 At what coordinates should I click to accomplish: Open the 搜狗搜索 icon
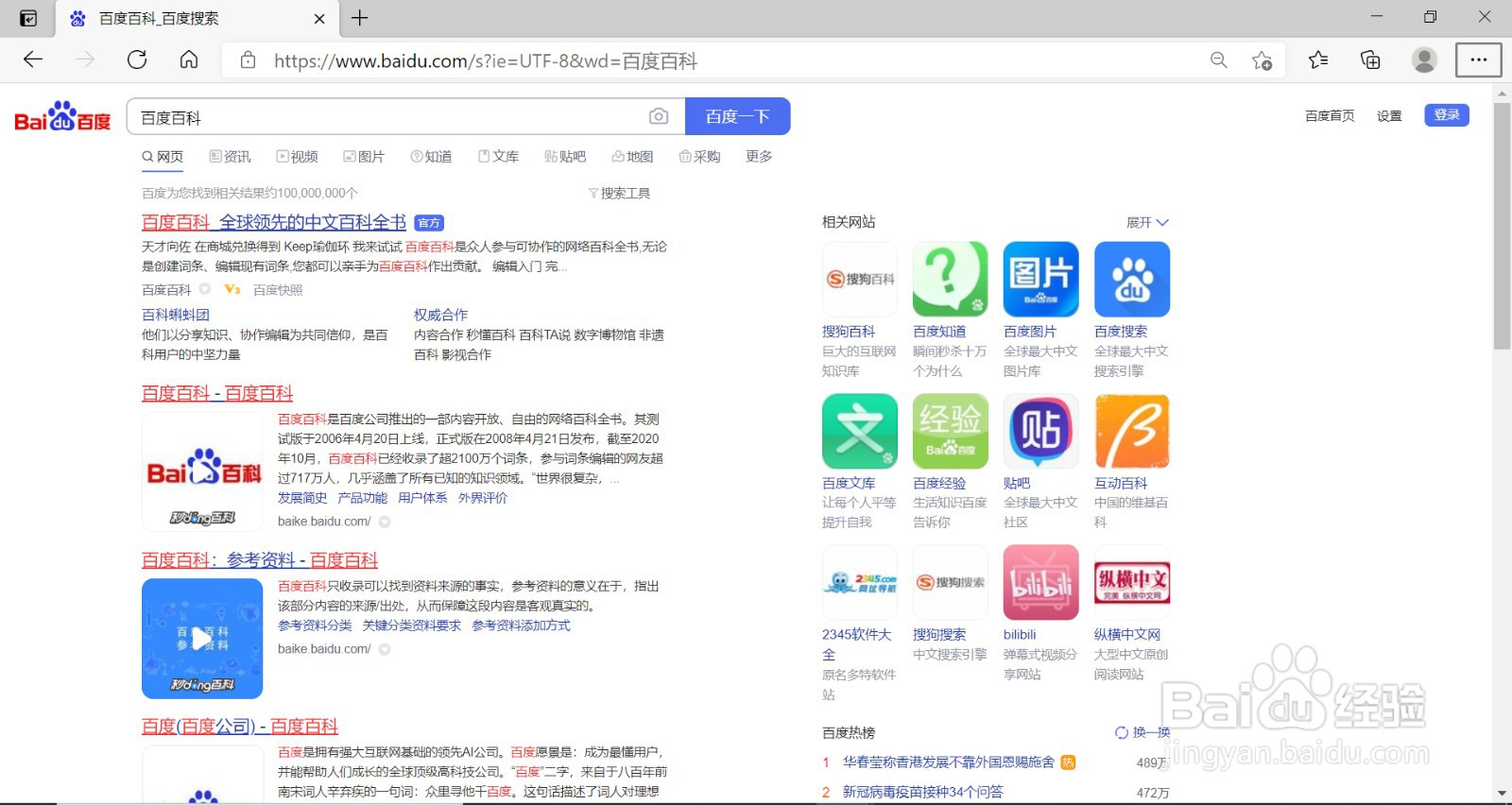[x=951, y=582]
